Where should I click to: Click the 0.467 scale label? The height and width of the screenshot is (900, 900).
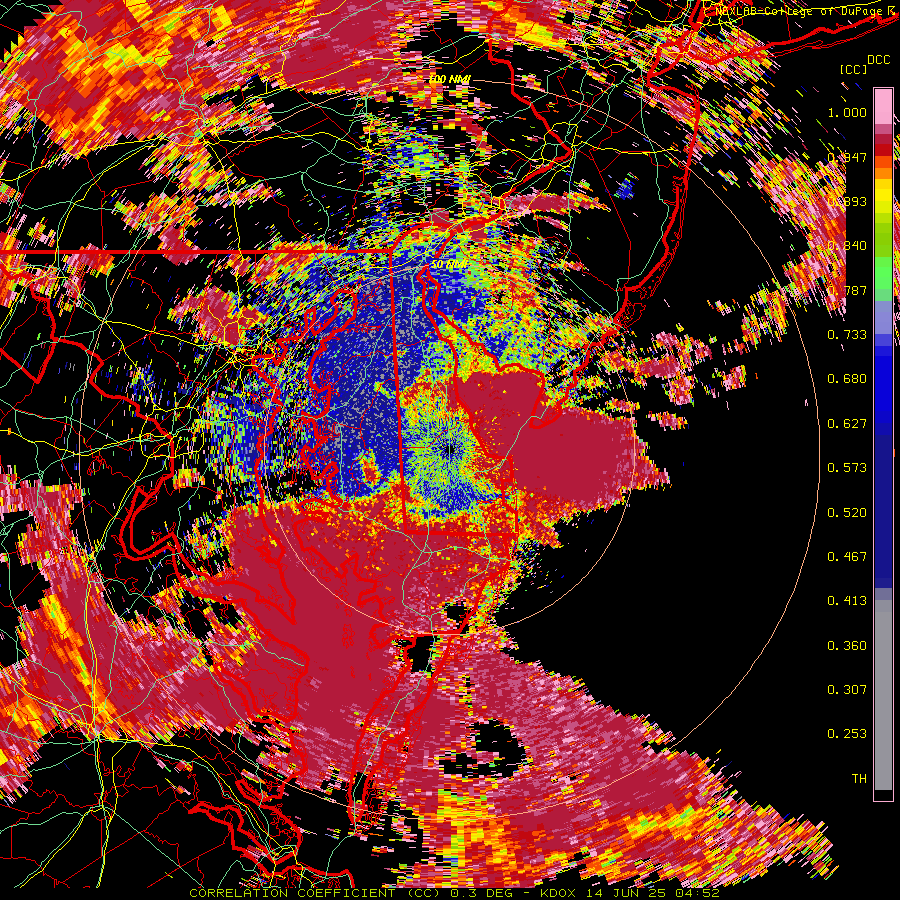(847, 557)
